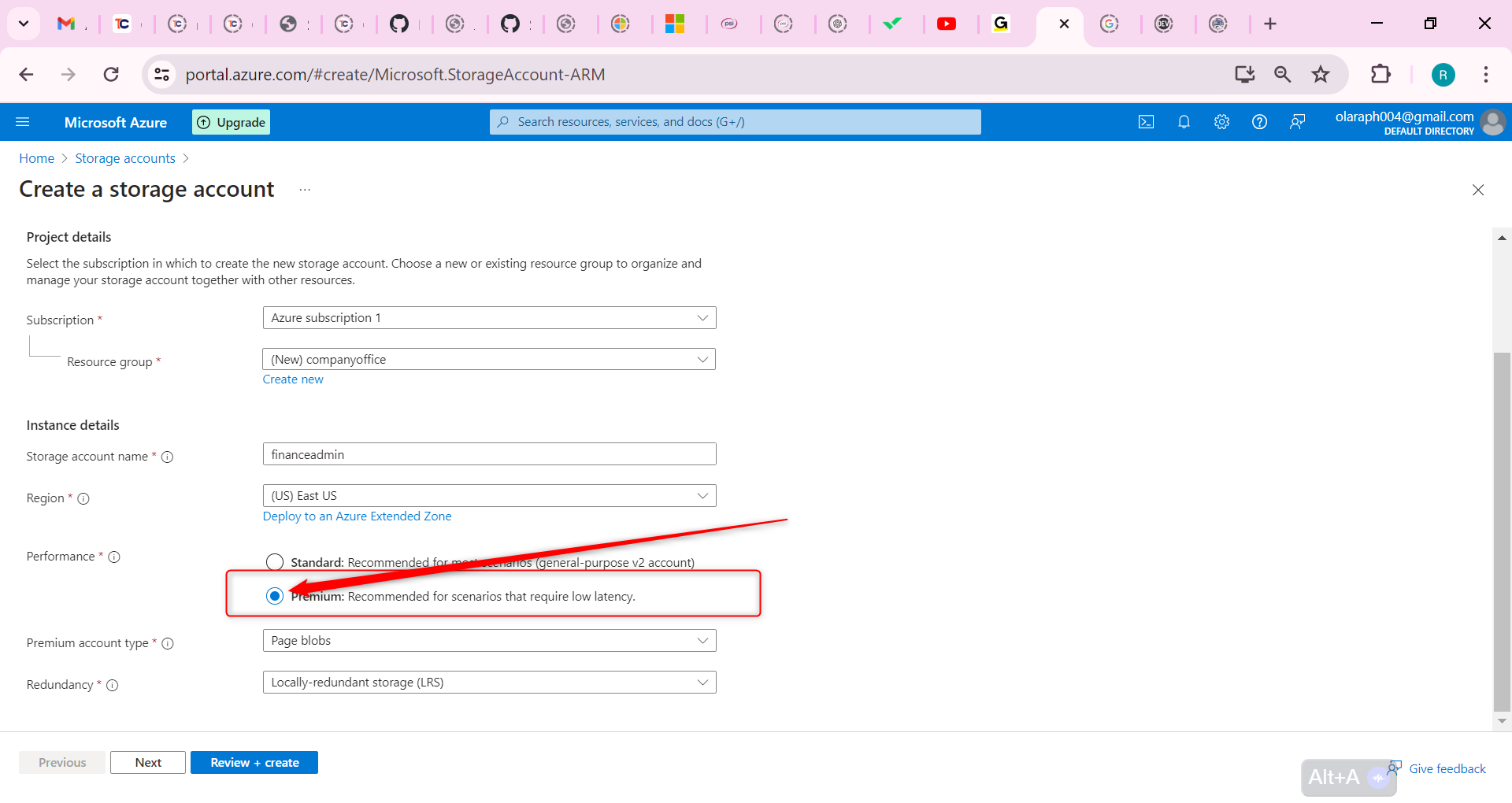Image resolution: width=1512 pixels, height=803 pixels.
Task: Switch to the Microsoft logo browser tab
Action: (675, 24)
